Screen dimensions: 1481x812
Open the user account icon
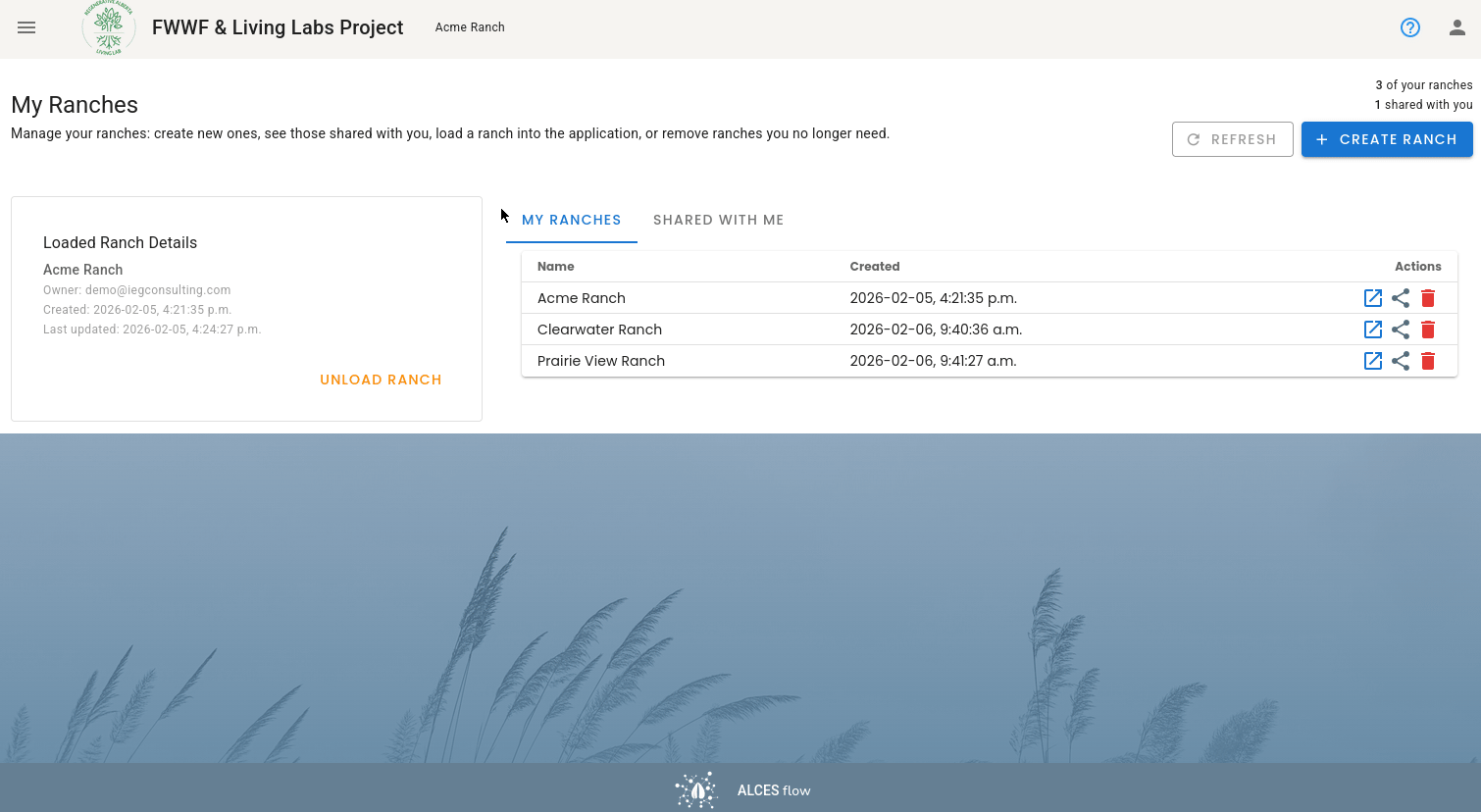1457,27
